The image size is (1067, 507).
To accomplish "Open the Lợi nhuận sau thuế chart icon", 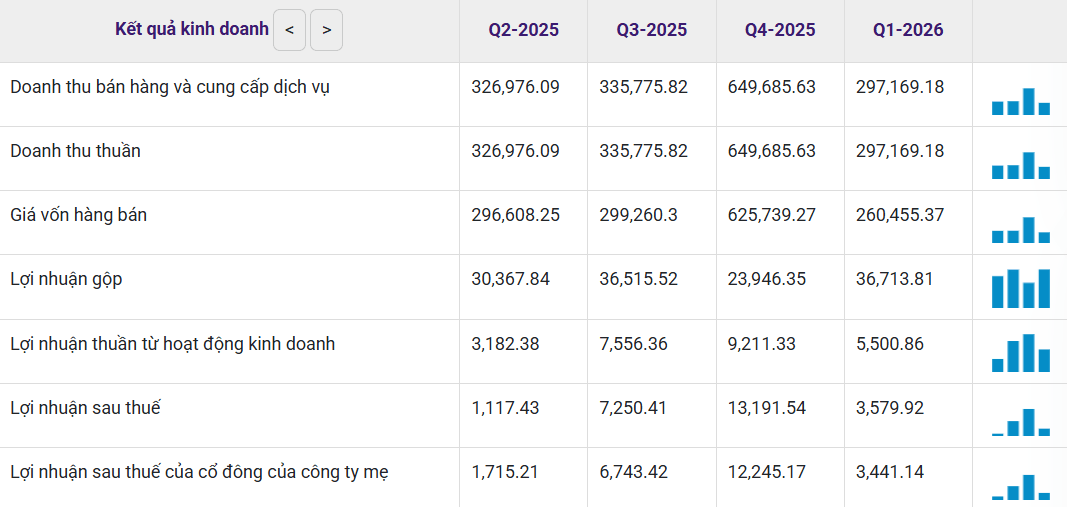I will (1021, 422).
